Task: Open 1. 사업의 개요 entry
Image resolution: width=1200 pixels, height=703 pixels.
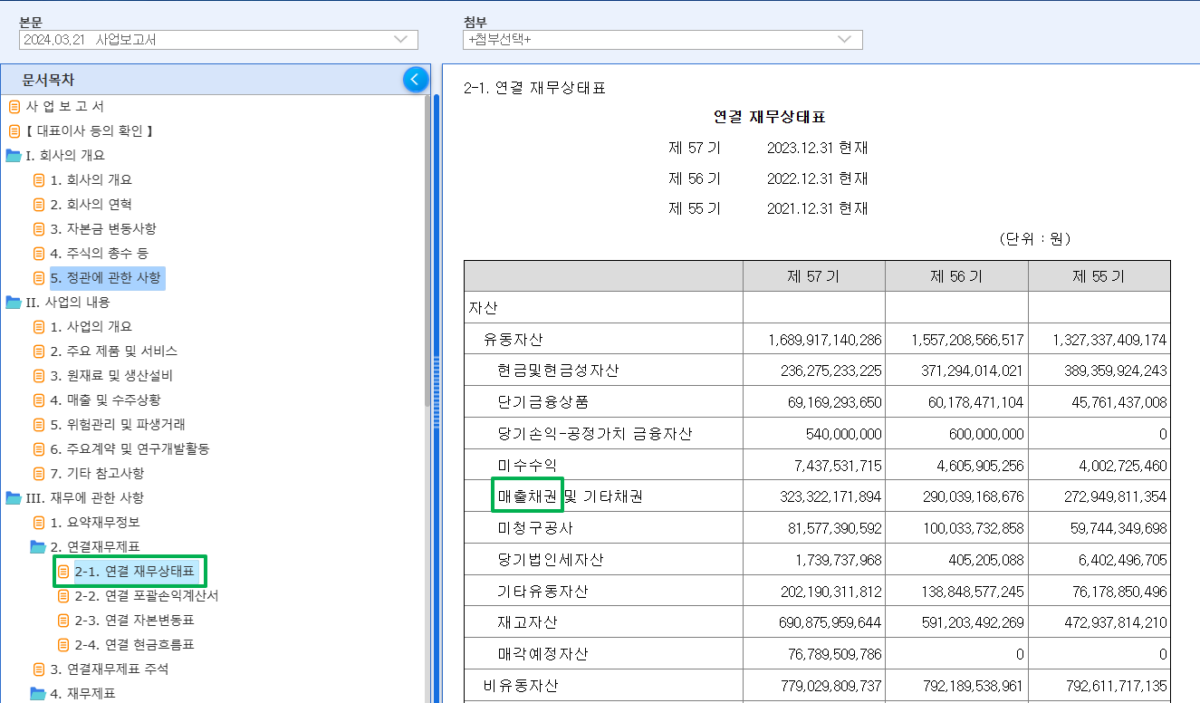Action: [91, 327]
